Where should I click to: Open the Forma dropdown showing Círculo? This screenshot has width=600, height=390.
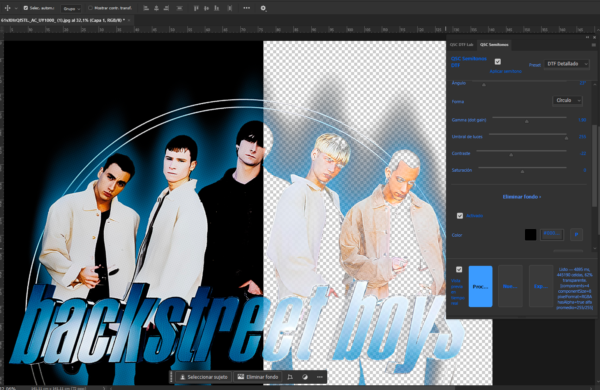(567, 100)
